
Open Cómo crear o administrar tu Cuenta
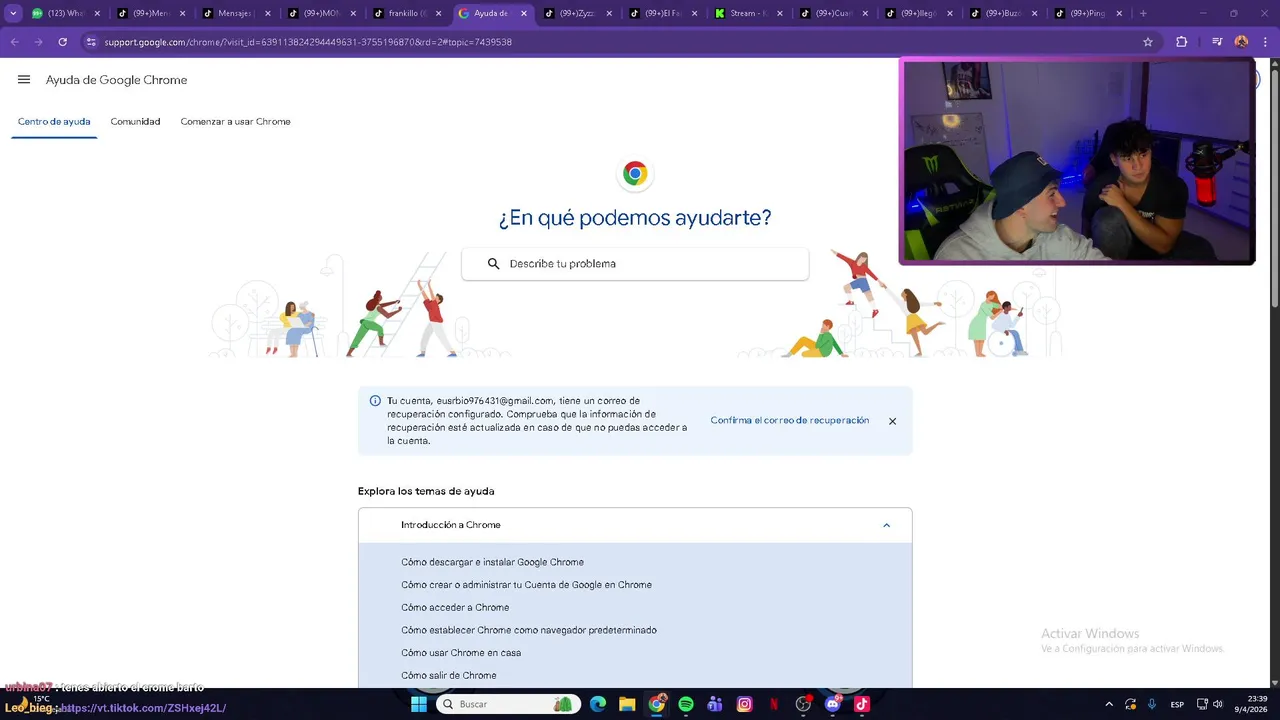point(526,585)
